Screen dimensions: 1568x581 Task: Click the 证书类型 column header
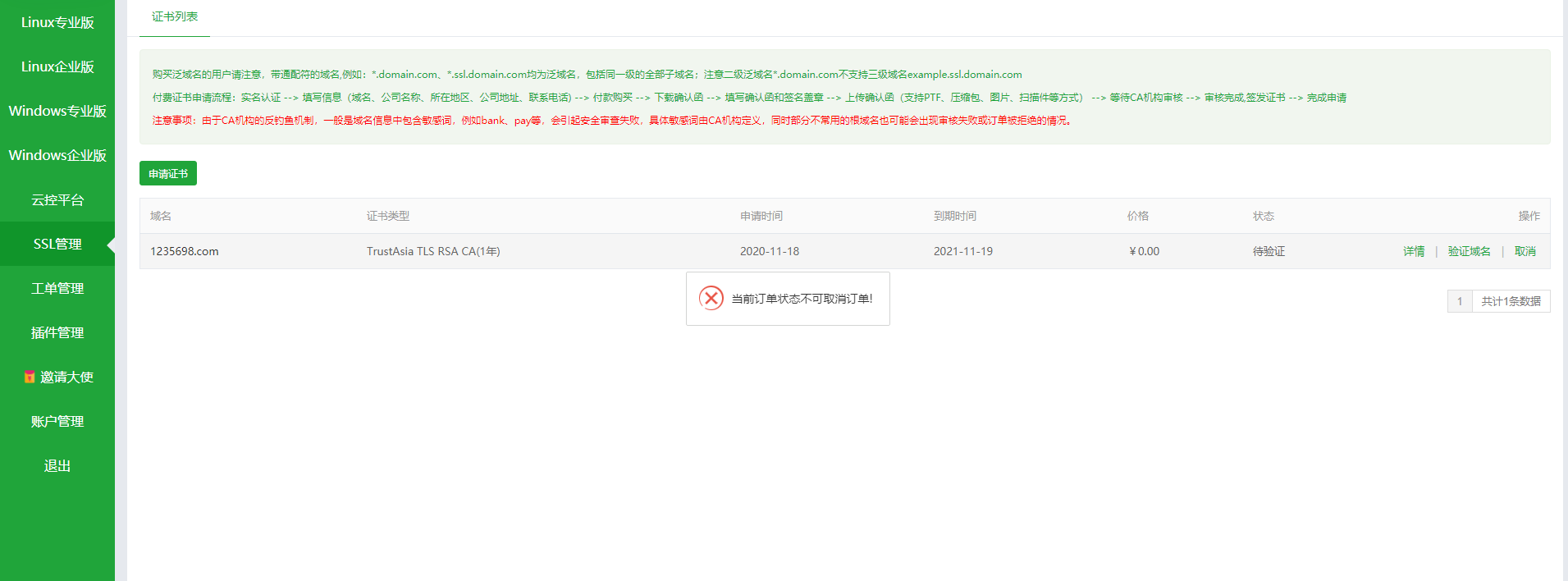pos(388,216)
